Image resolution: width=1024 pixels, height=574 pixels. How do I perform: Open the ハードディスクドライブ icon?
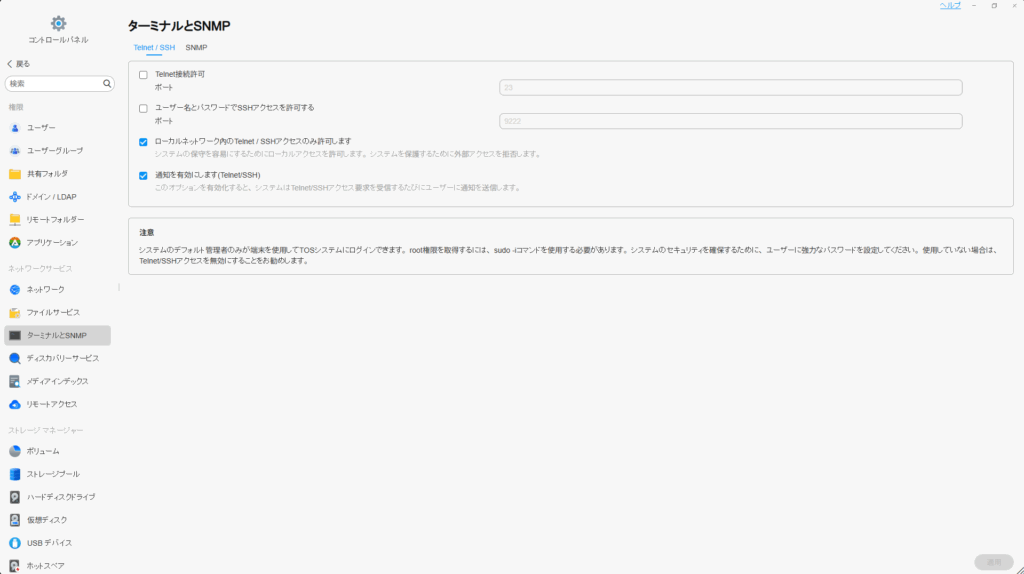(x=15, y=497)
